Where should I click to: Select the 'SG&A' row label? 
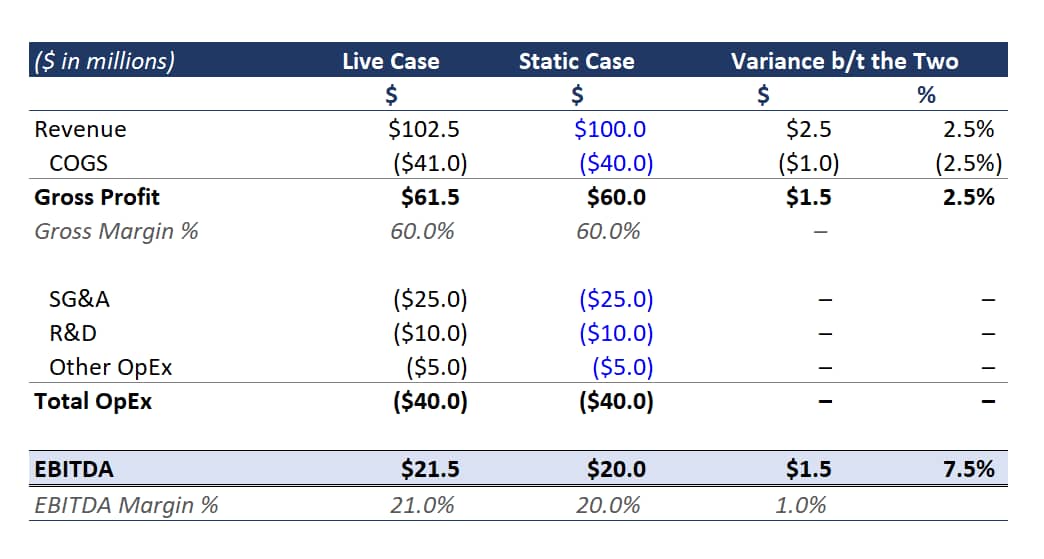pyautogui.click(x=79, y=299)
